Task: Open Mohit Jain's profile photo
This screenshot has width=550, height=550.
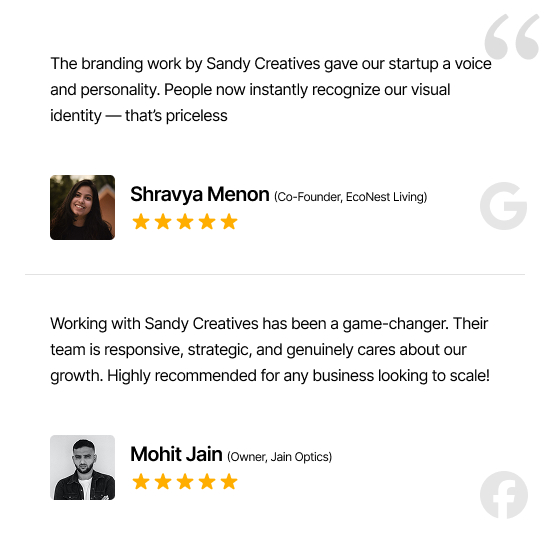Action: tap(82, 467)
